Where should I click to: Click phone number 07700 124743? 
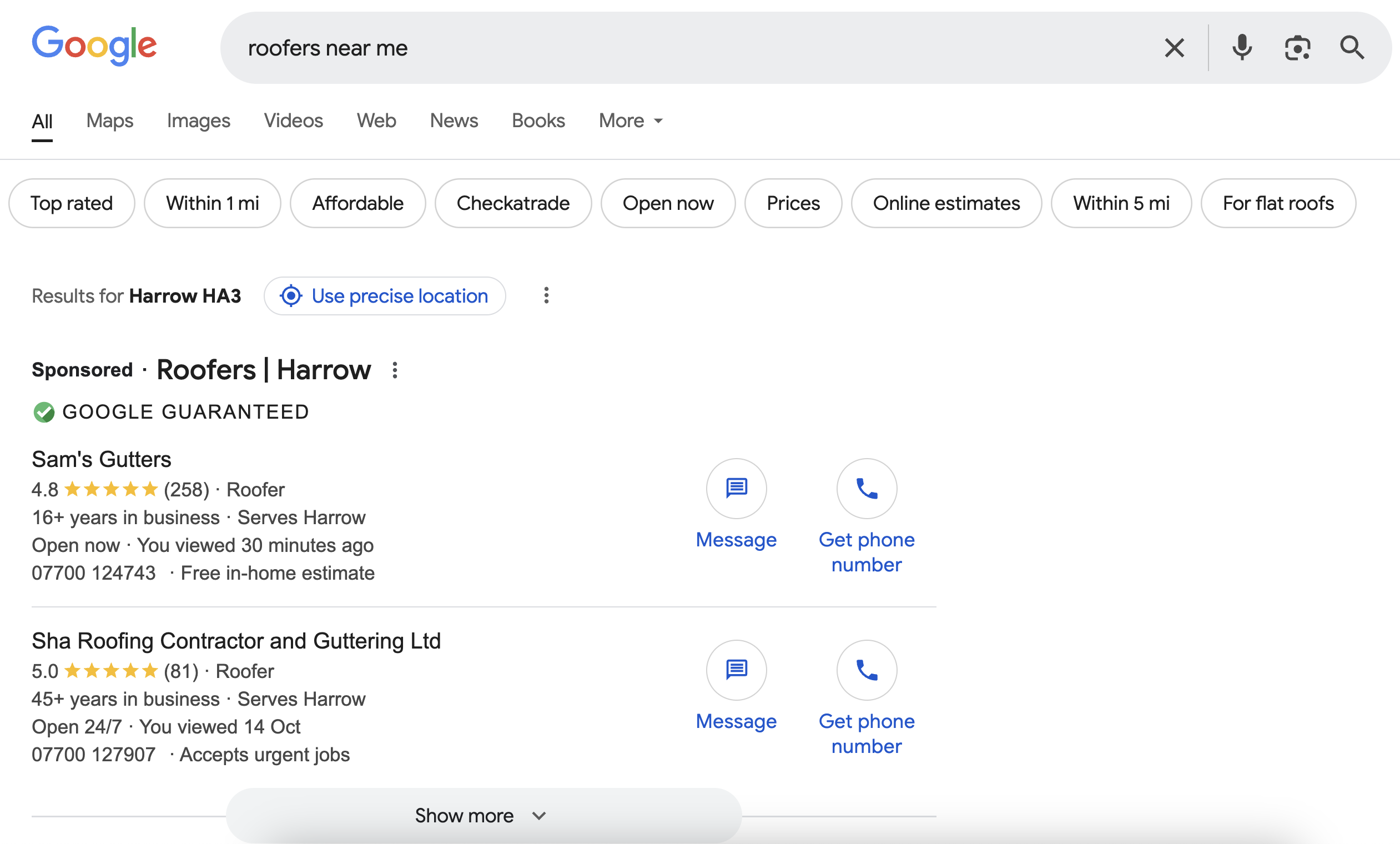(94, 573)
